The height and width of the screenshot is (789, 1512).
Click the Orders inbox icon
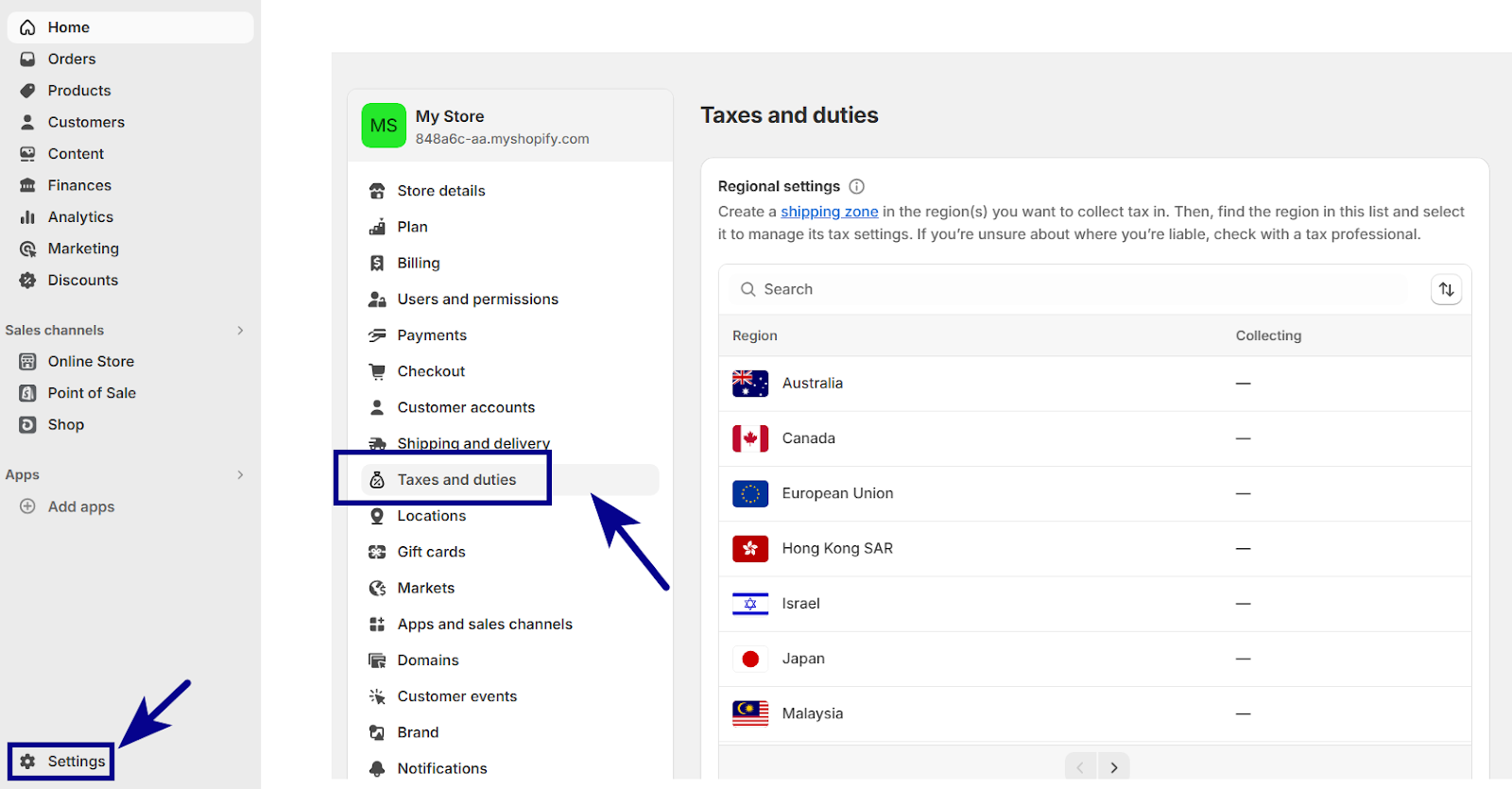27,59
